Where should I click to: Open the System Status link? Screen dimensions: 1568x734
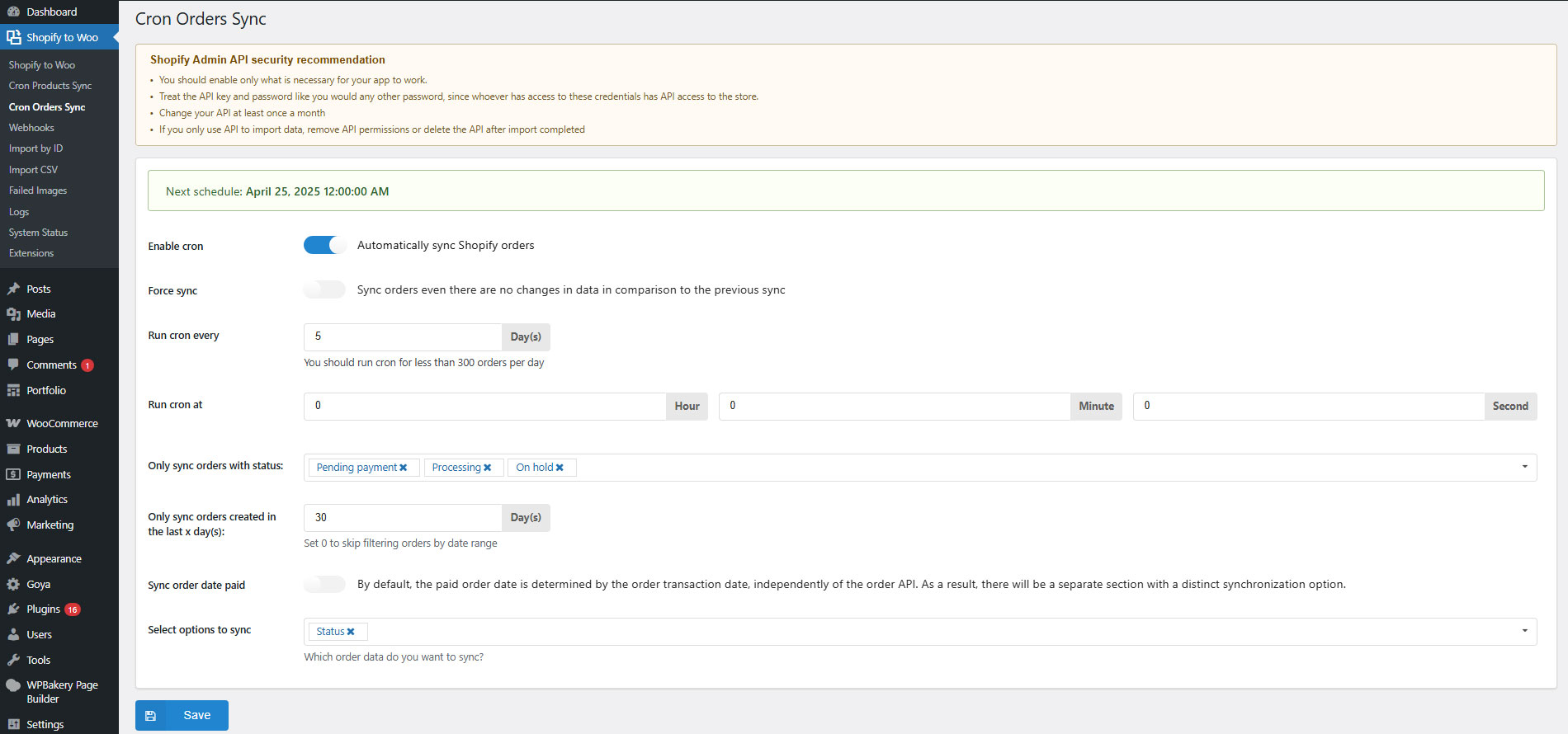(x=38, y=233)
